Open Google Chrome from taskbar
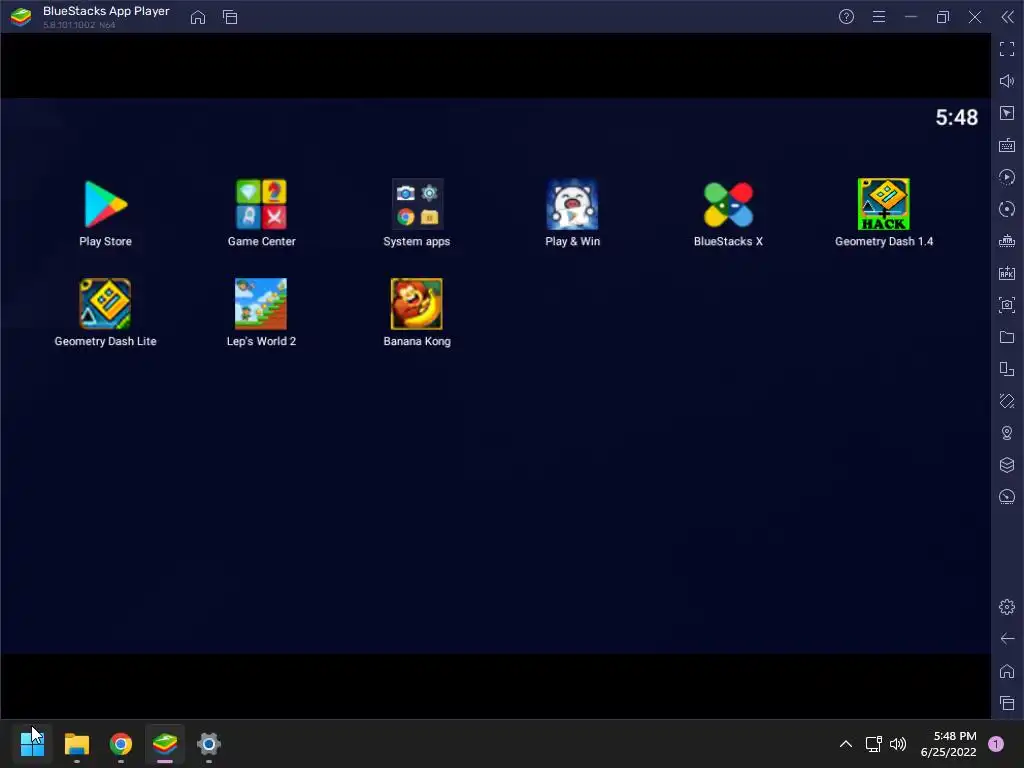The height and width of the screenshot is (768, 1024). [x=121, y=744]
